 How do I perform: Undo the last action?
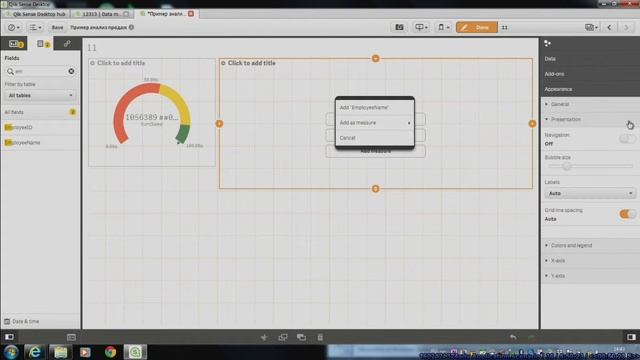[513, 337]
